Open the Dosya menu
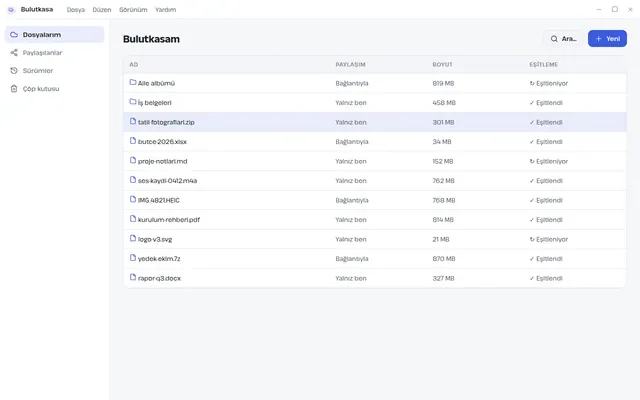The width and height of the screenshot is (640, 400). tap(76, 10)
